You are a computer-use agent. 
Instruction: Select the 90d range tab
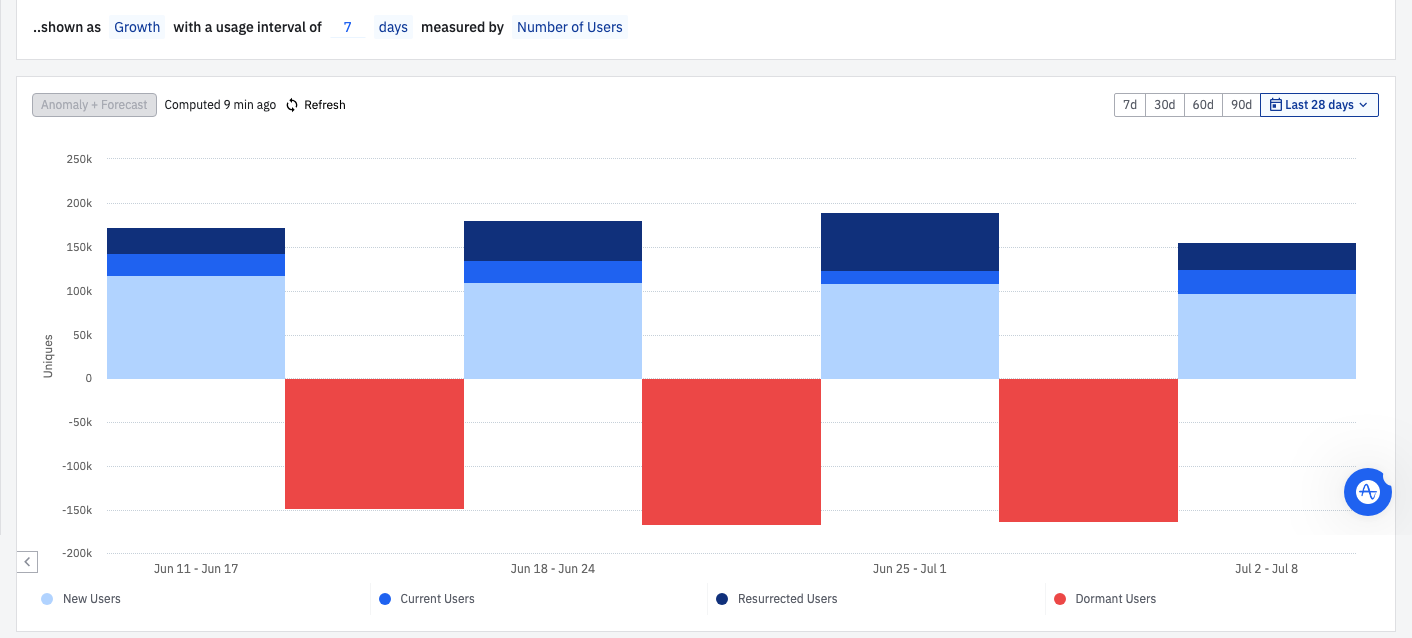point(1242,105)
